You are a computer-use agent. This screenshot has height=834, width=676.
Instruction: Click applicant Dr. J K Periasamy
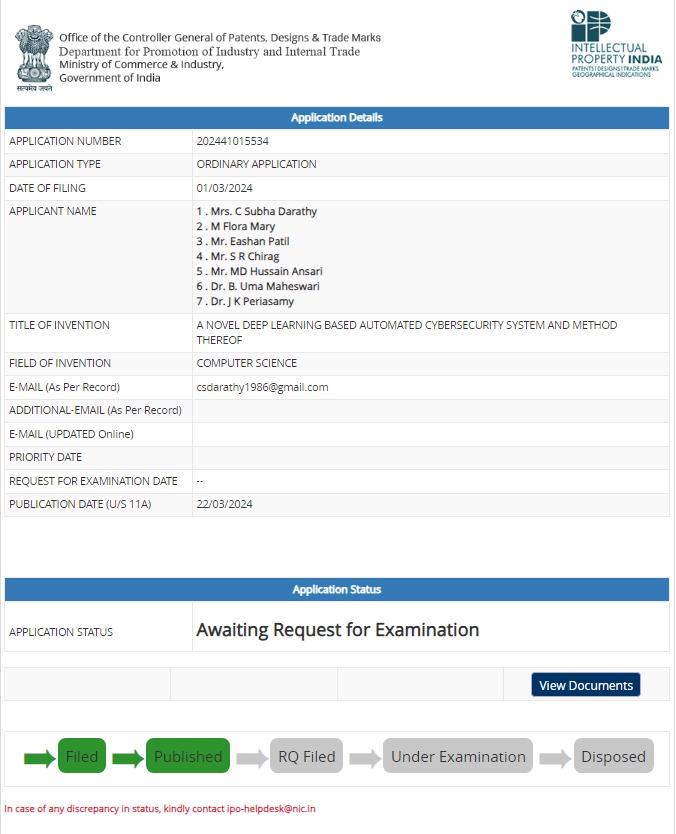(x=245, y=301)
